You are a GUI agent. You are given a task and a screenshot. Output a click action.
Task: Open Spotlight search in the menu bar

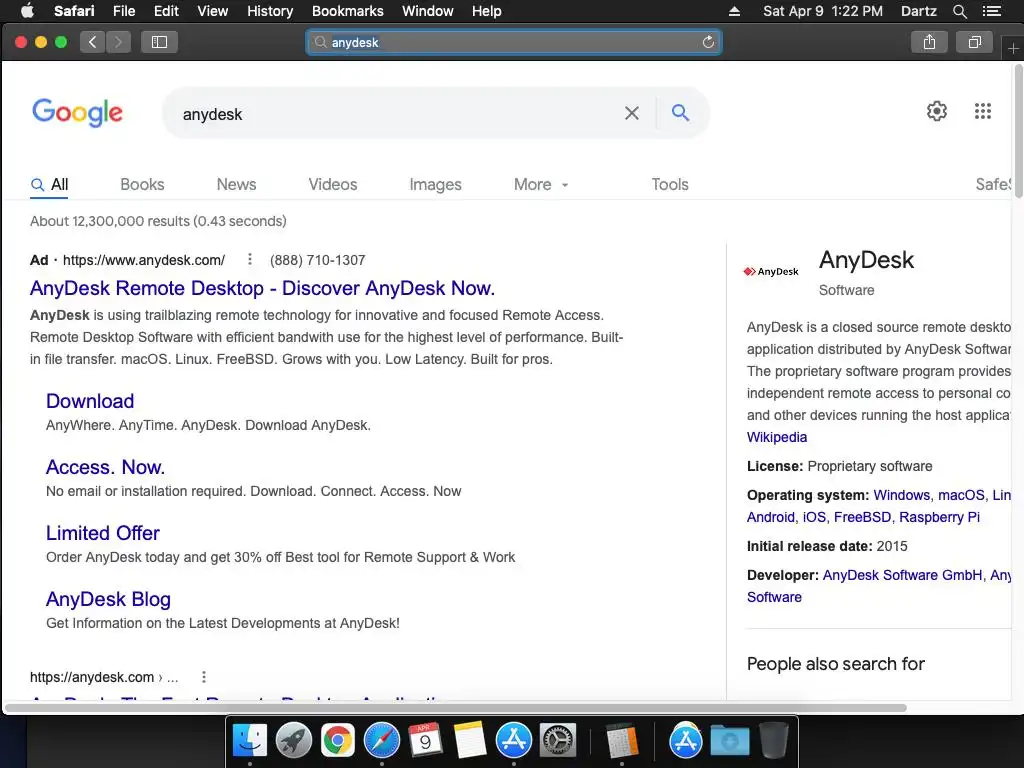959,11
